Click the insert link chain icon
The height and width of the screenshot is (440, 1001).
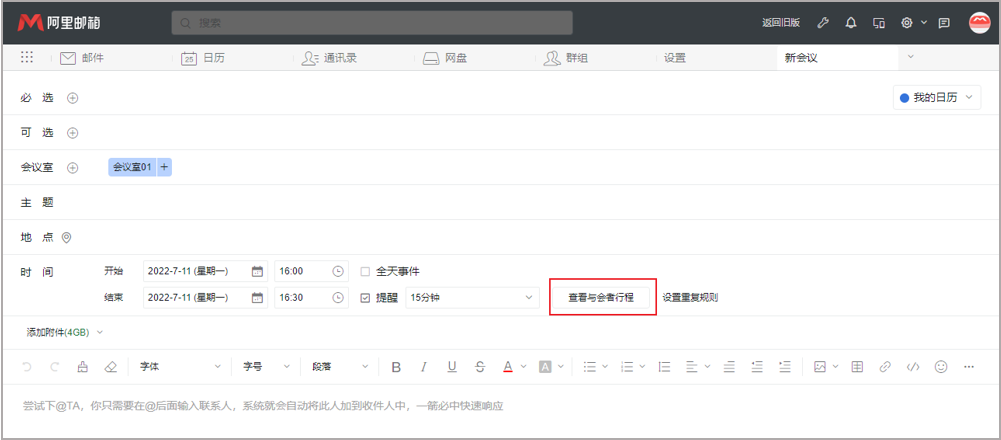885,367
